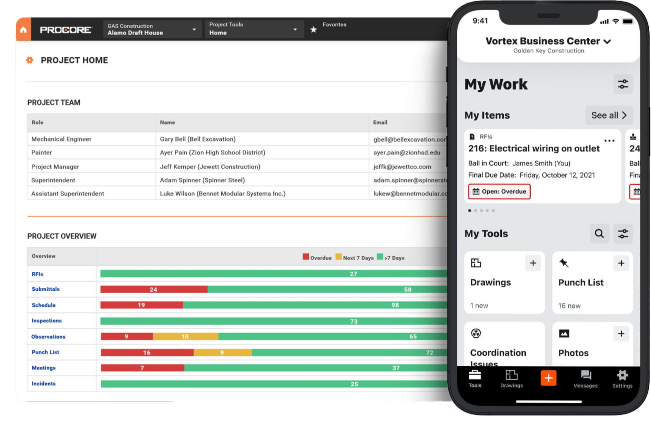Click the red Punch List bar showing 16

147,352
